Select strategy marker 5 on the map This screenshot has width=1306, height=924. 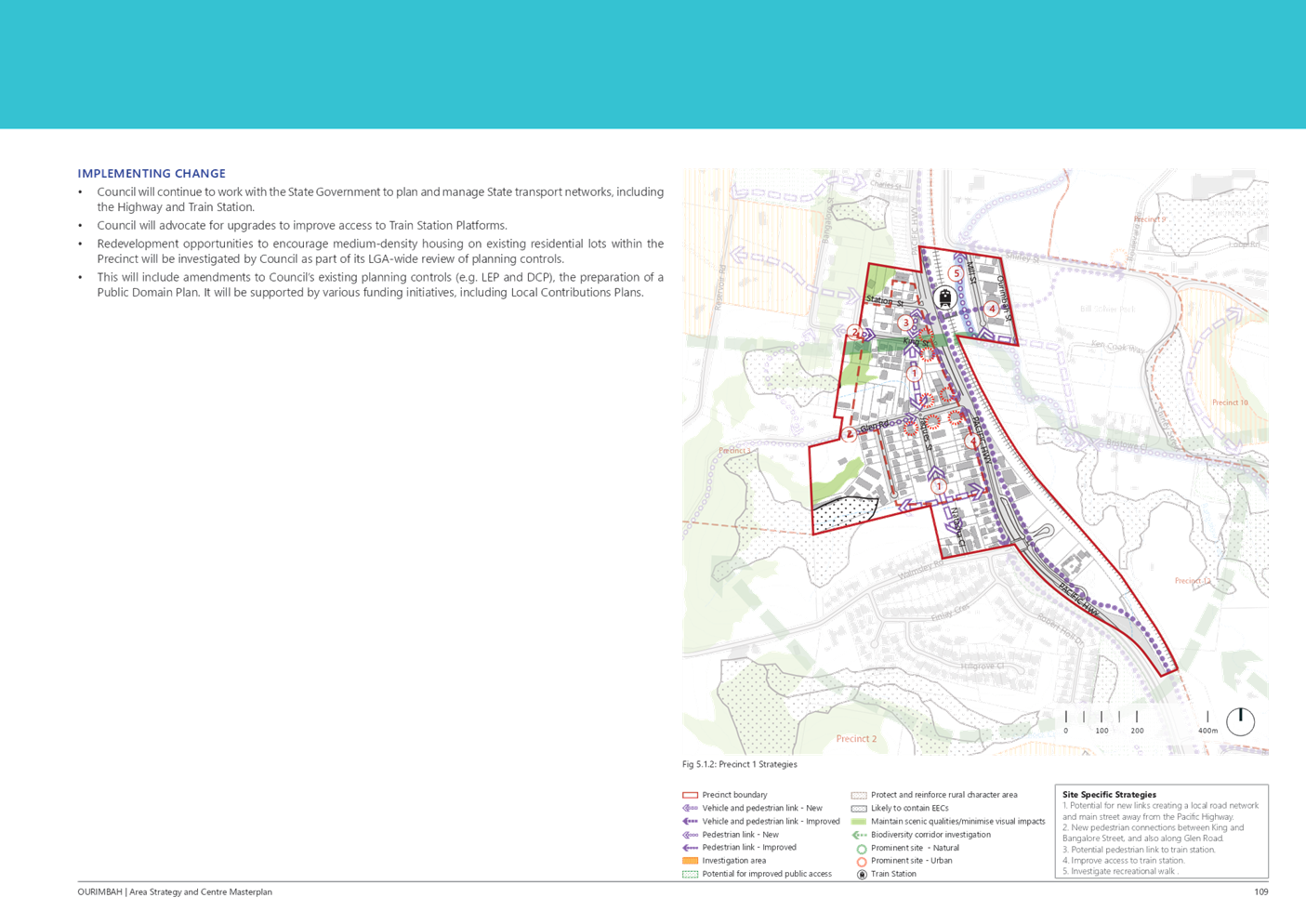[956, 273]
